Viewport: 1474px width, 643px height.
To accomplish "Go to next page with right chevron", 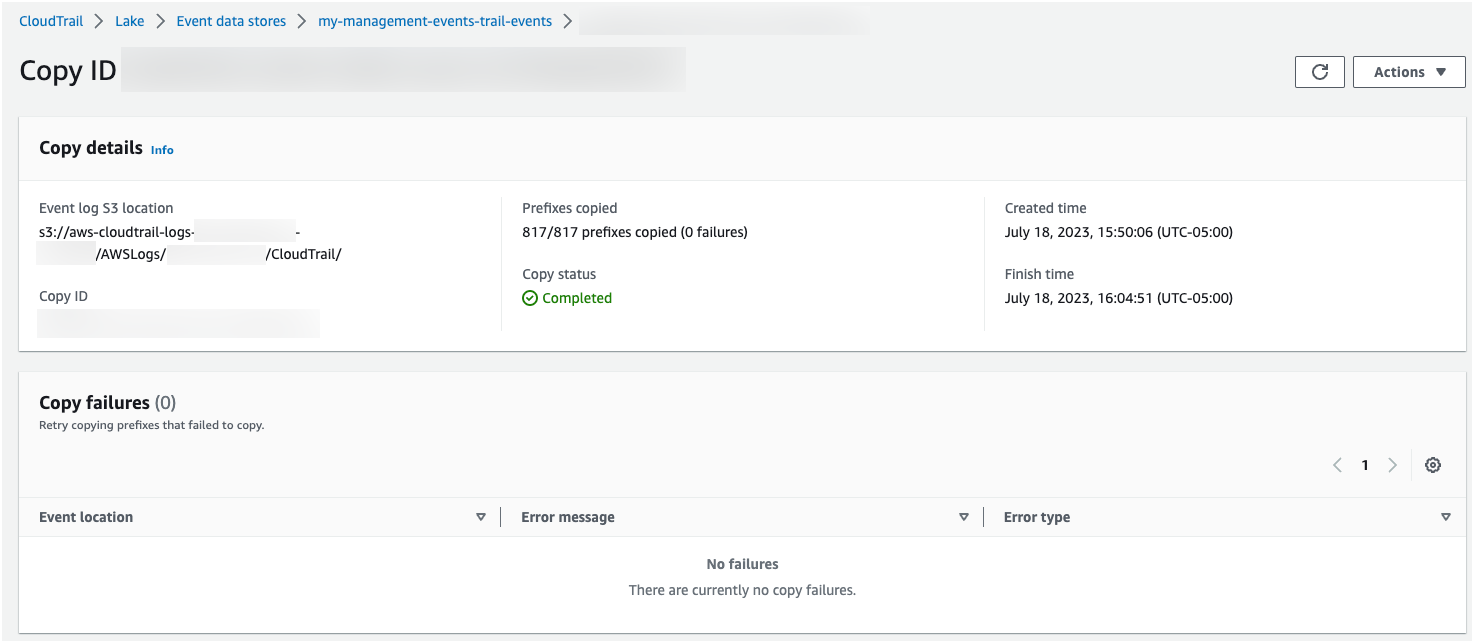I will 1392,465.
